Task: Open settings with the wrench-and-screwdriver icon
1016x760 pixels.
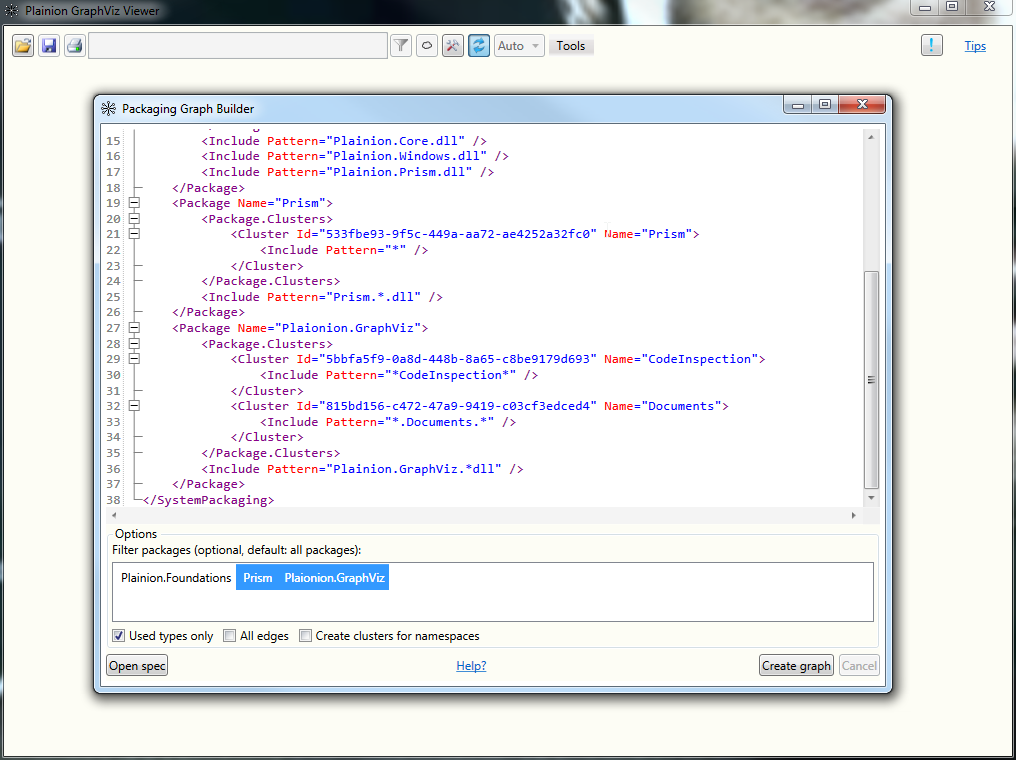Action: [453, 46]
